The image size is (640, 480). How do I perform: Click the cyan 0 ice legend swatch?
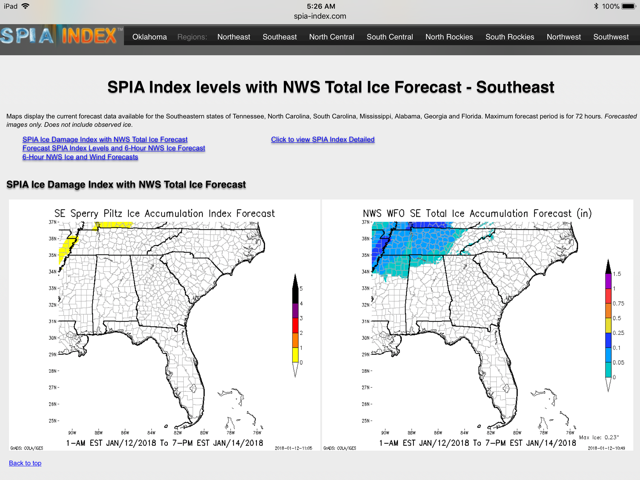click(608, 370)
